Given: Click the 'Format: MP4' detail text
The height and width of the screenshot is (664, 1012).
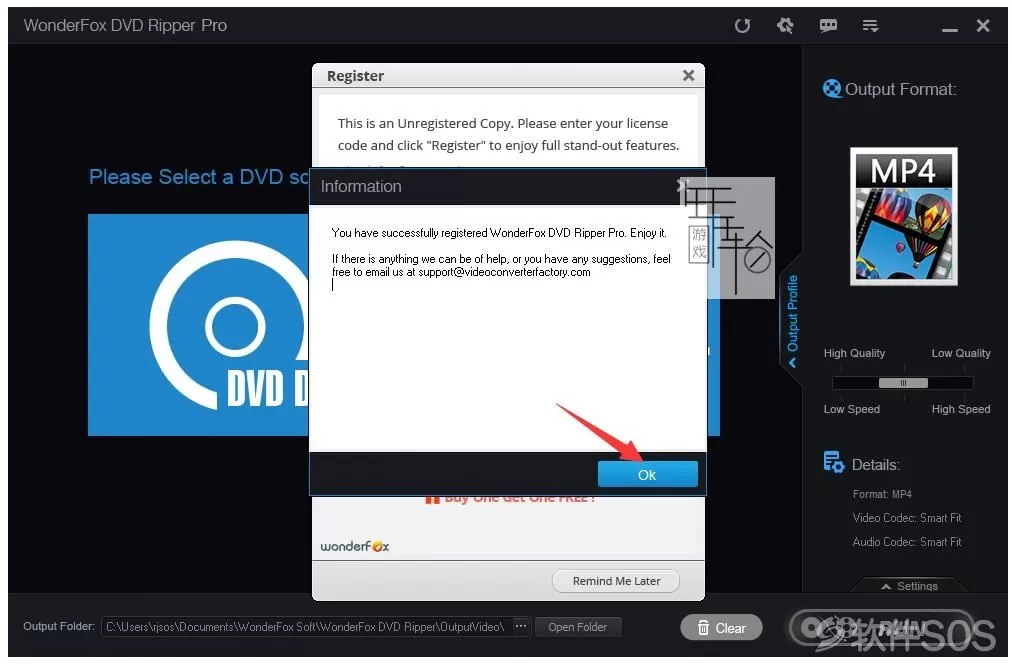Looking at the screenshot, I should [x=882, y=494].
